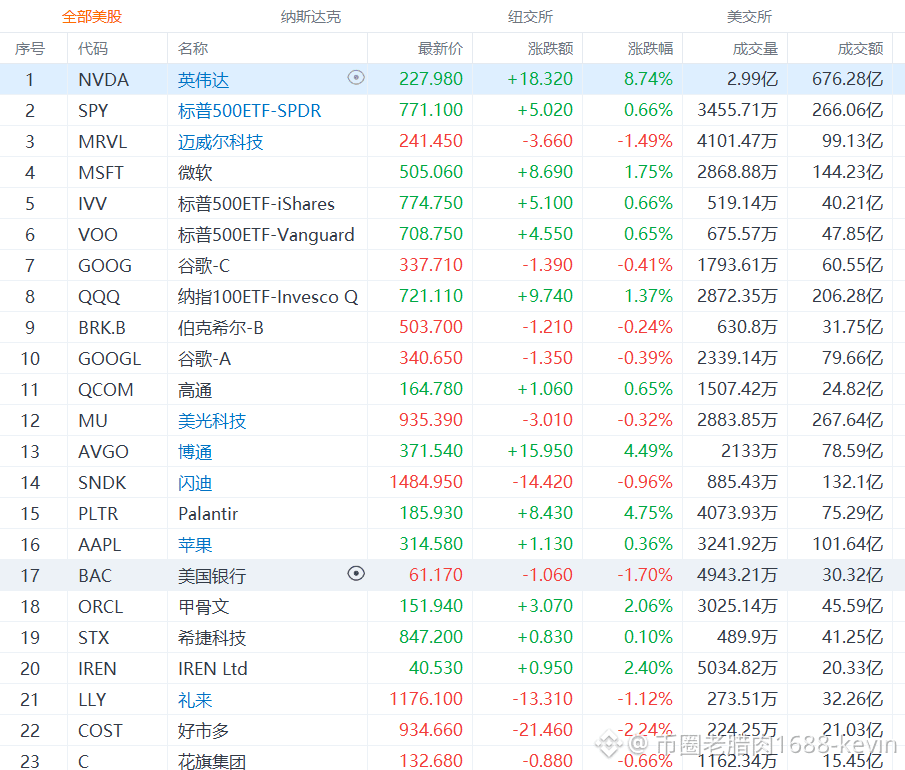Click the 序号 column header
The image size is (905, 770).
pos(30,48)
